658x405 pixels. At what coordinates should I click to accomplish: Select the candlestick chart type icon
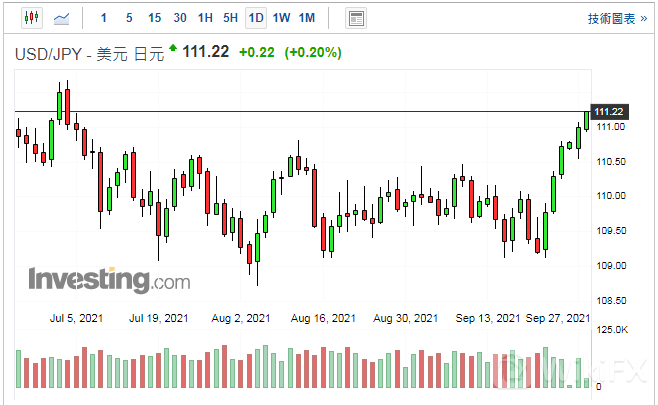coord(30,18)
